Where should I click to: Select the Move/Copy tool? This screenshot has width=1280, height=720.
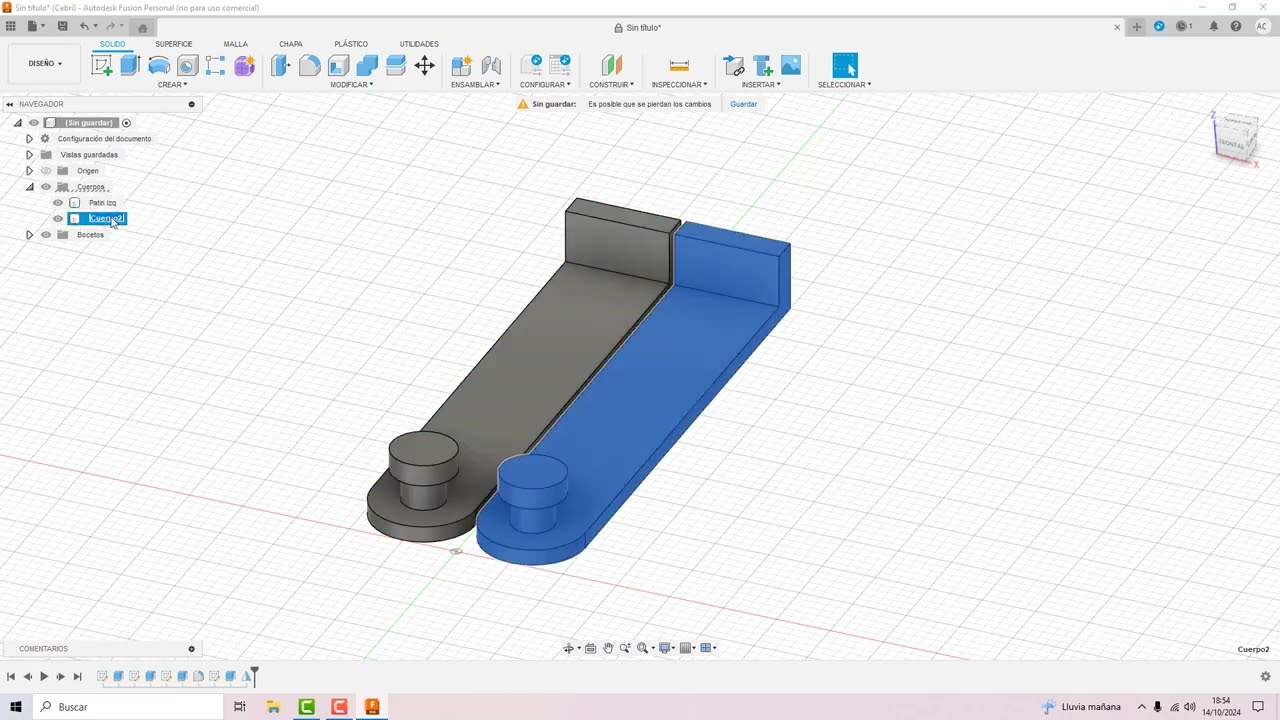click(424, 66)
